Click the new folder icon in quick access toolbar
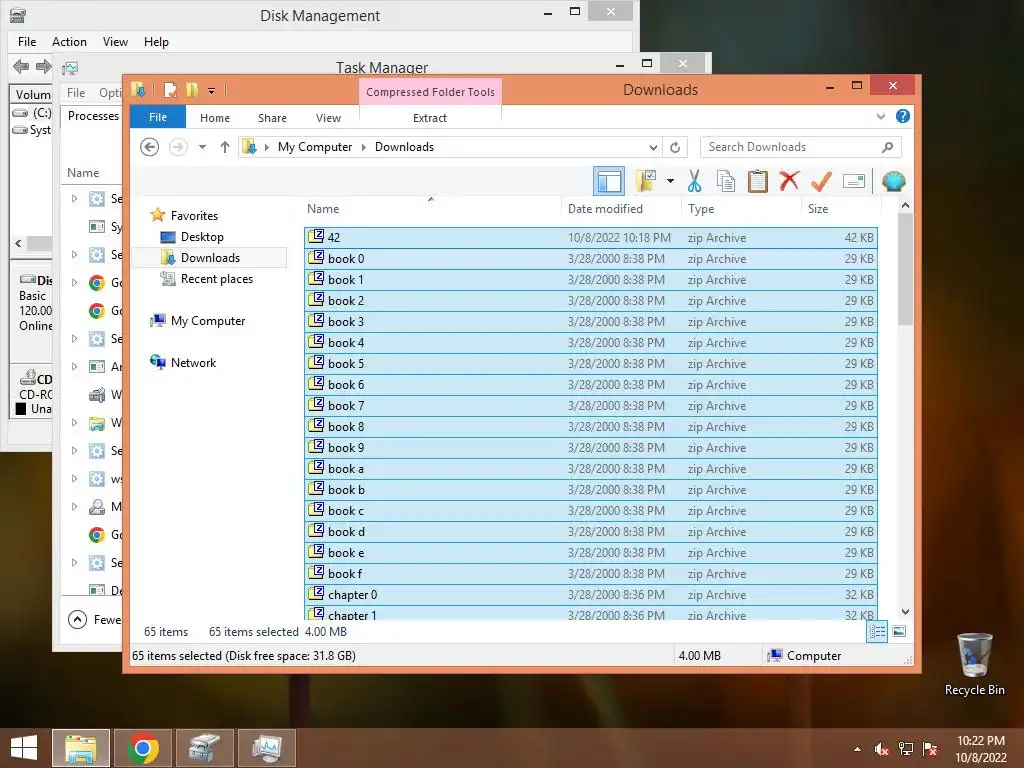This screenshot has height=768, width=1024. pos(192,90)
